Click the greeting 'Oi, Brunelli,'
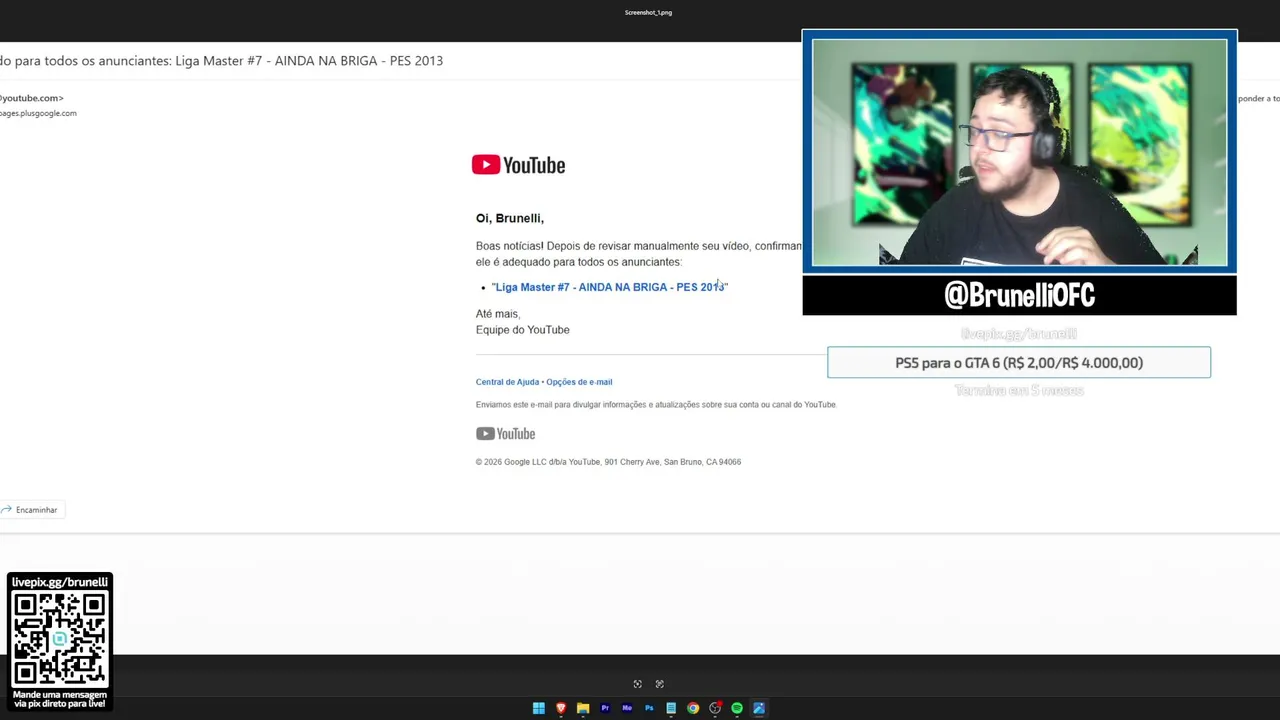 pos(510,218)
